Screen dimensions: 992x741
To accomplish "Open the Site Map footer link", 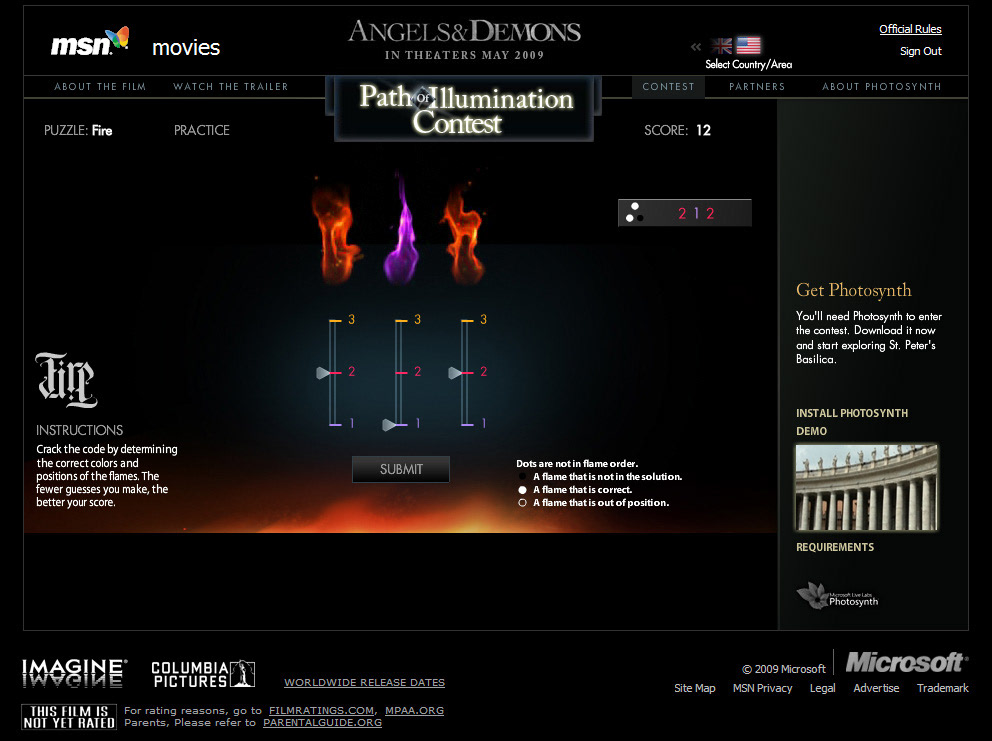I will [695, 688].
